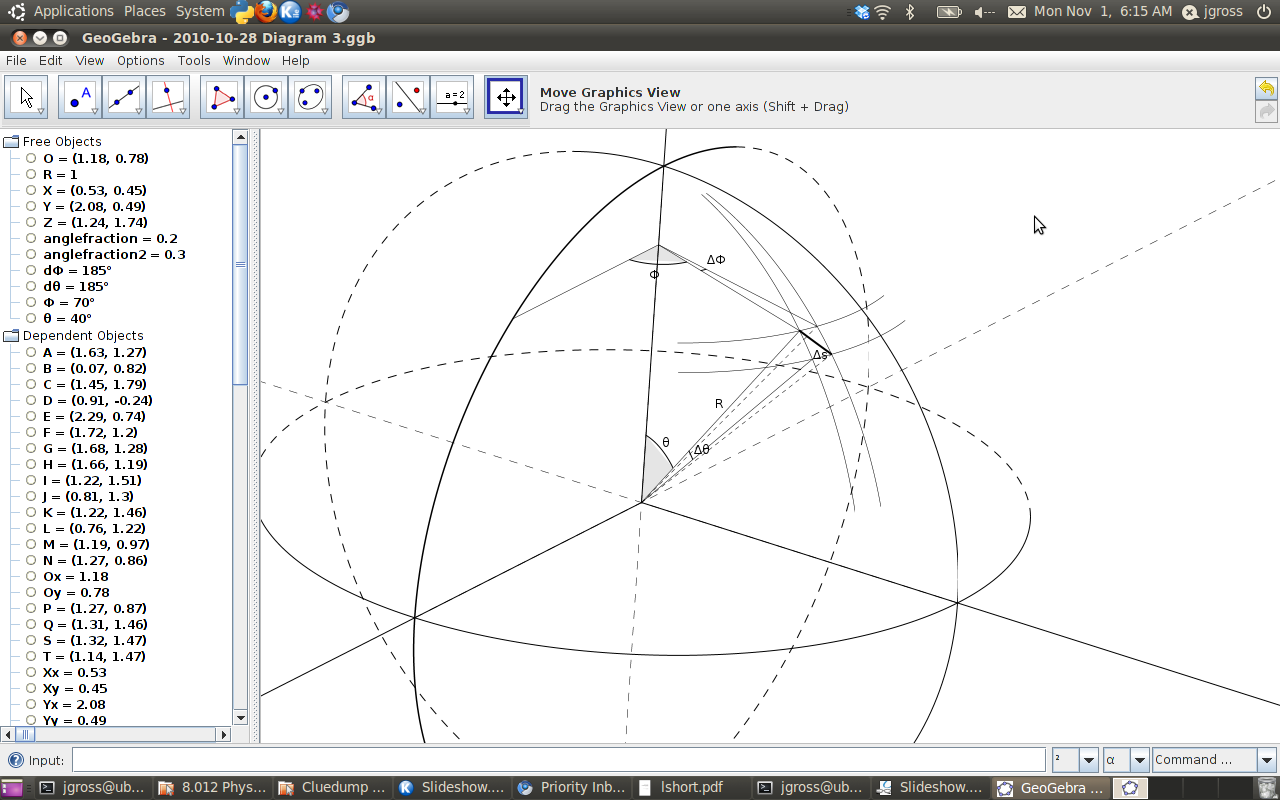Select the Ellipse tool
Screen dimensions: 1280x800
pos(310,97)
